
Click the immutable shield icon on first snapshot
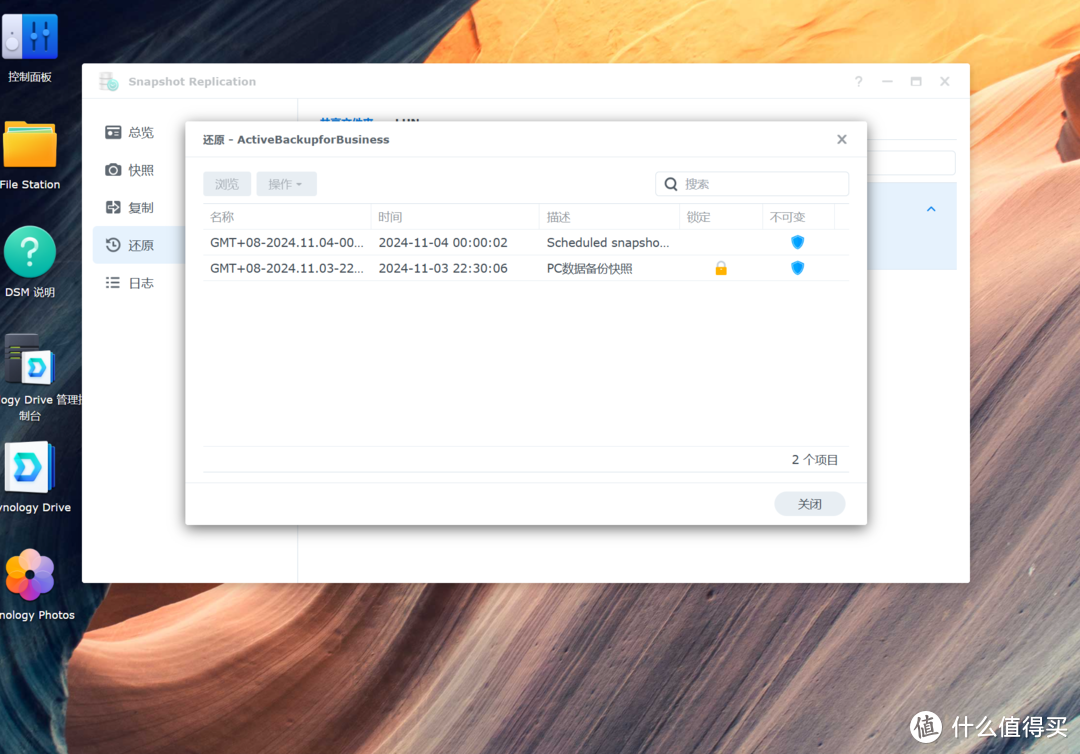(797, 242)
